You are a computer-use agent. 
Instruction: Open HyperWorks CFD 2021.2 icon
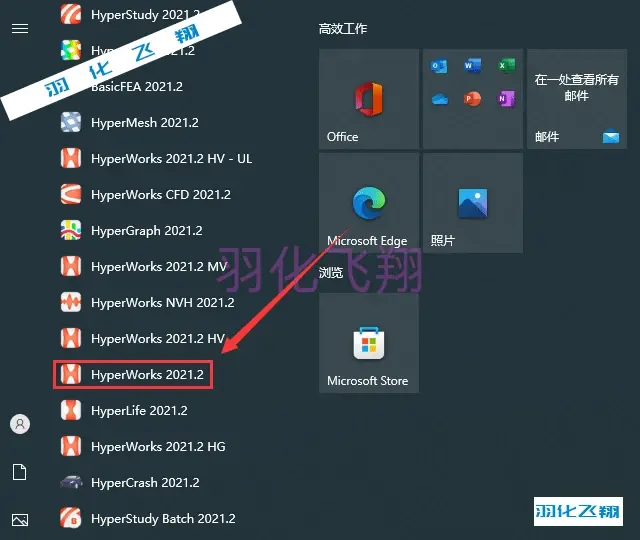[x=71, y=194]
